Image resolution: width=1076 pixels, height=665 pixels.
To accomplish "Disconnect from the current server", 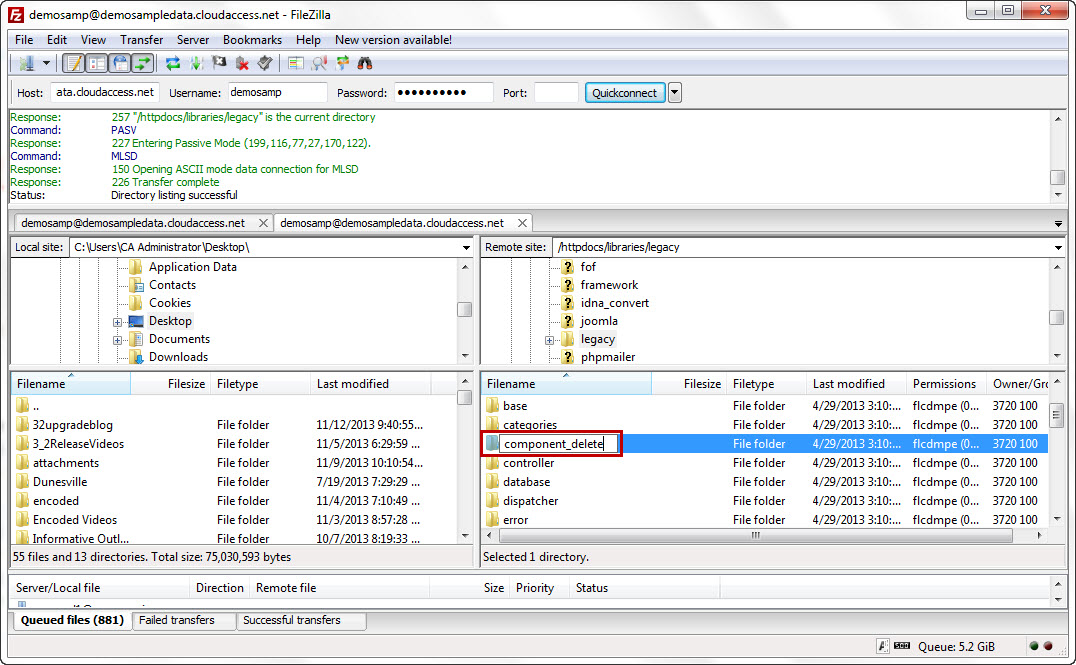I will pos(242,63).
